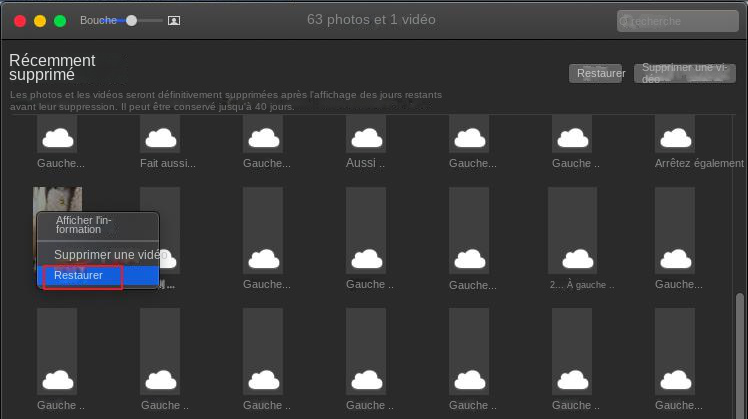
Task: Click the vertical scrollbar on the right edge
Action: [x=740, y=356]
